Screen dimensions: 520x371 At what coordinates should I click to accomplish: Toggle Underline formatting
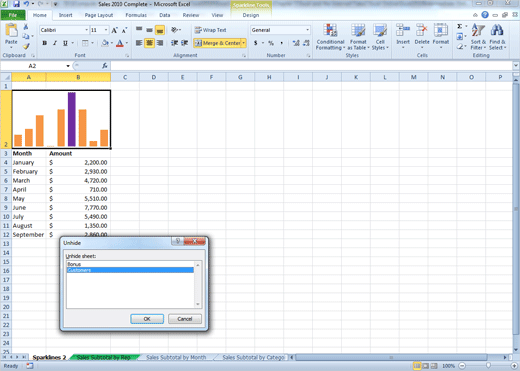pyautogui.click(x=65, y=43)
